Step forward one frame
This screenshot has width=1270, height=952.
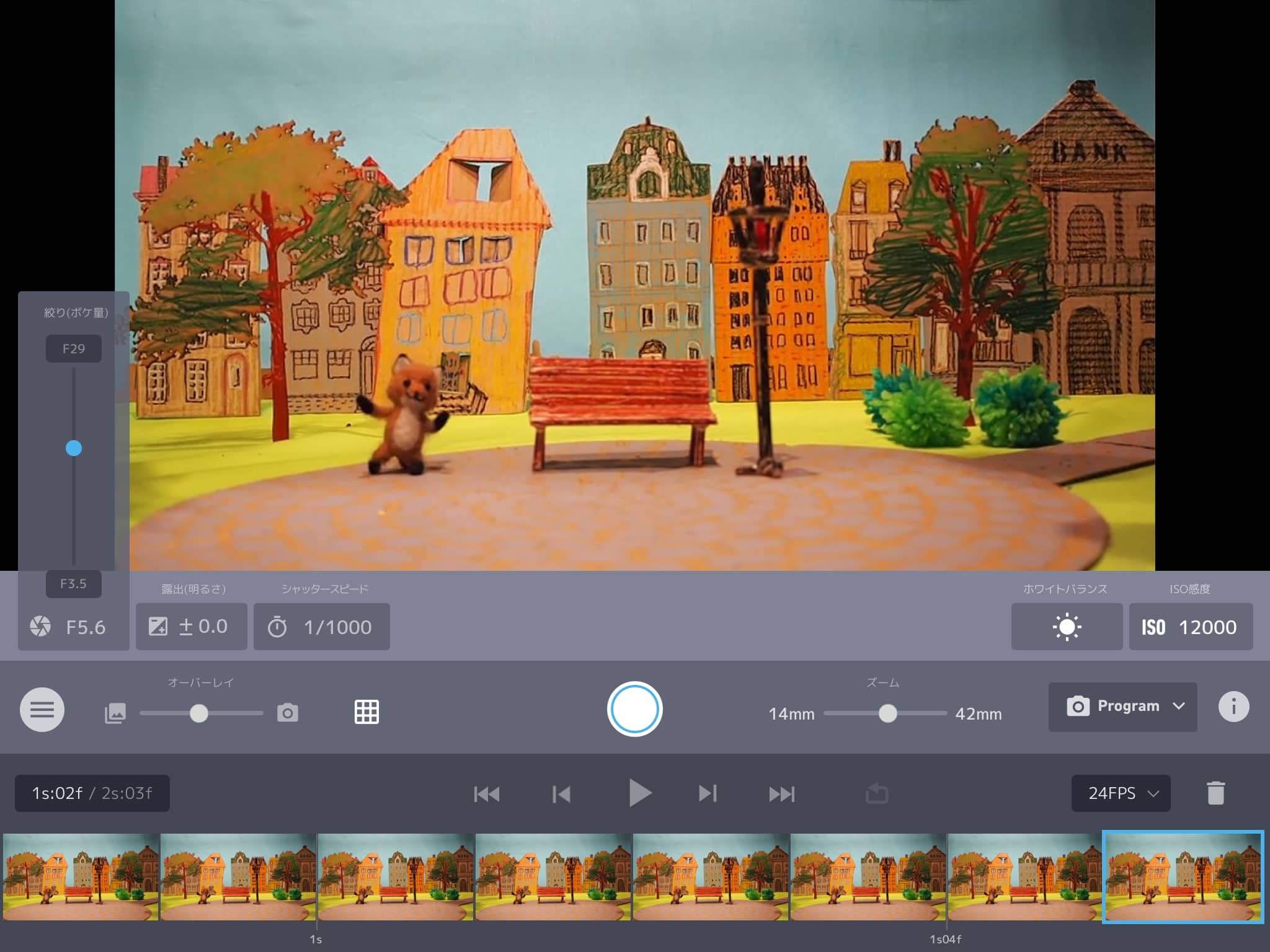pyautogui.click(x=708, y=794)
